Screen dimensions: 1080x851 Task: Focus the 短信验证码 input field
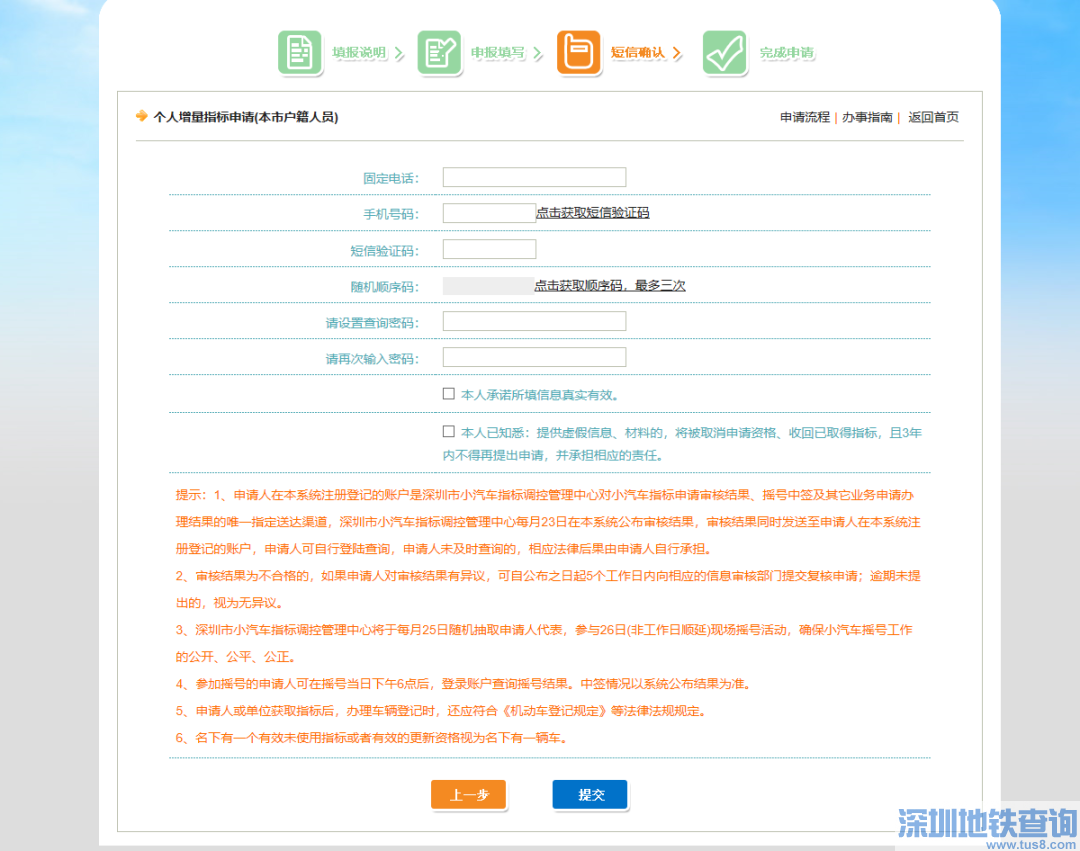coord(489,249)
